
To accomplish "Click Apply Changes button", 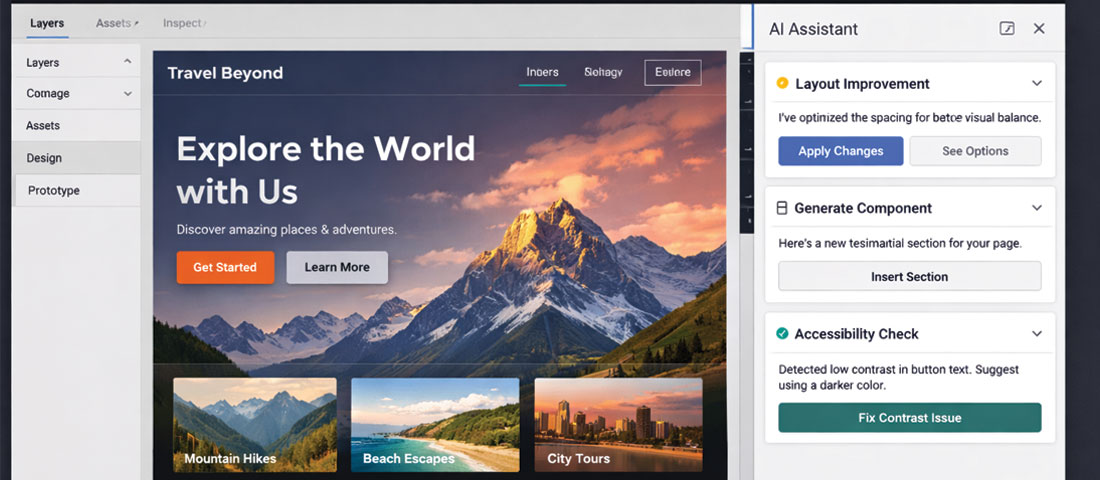I will (x=840, y=151).
